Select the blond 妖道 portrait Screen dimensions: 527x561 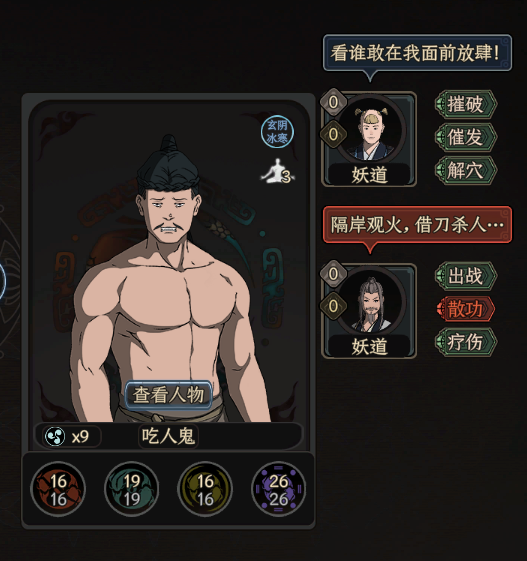tap(371, 131)
